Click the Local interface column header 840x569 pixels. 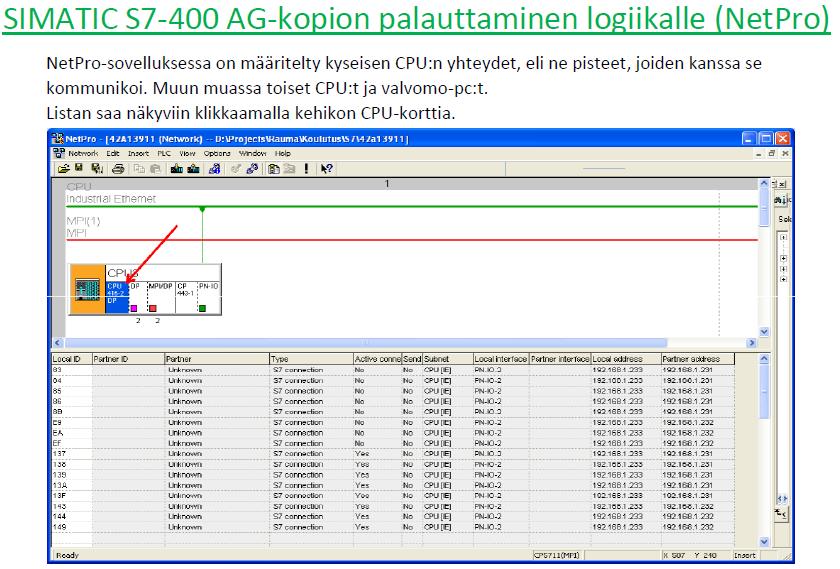coord(501,359)
